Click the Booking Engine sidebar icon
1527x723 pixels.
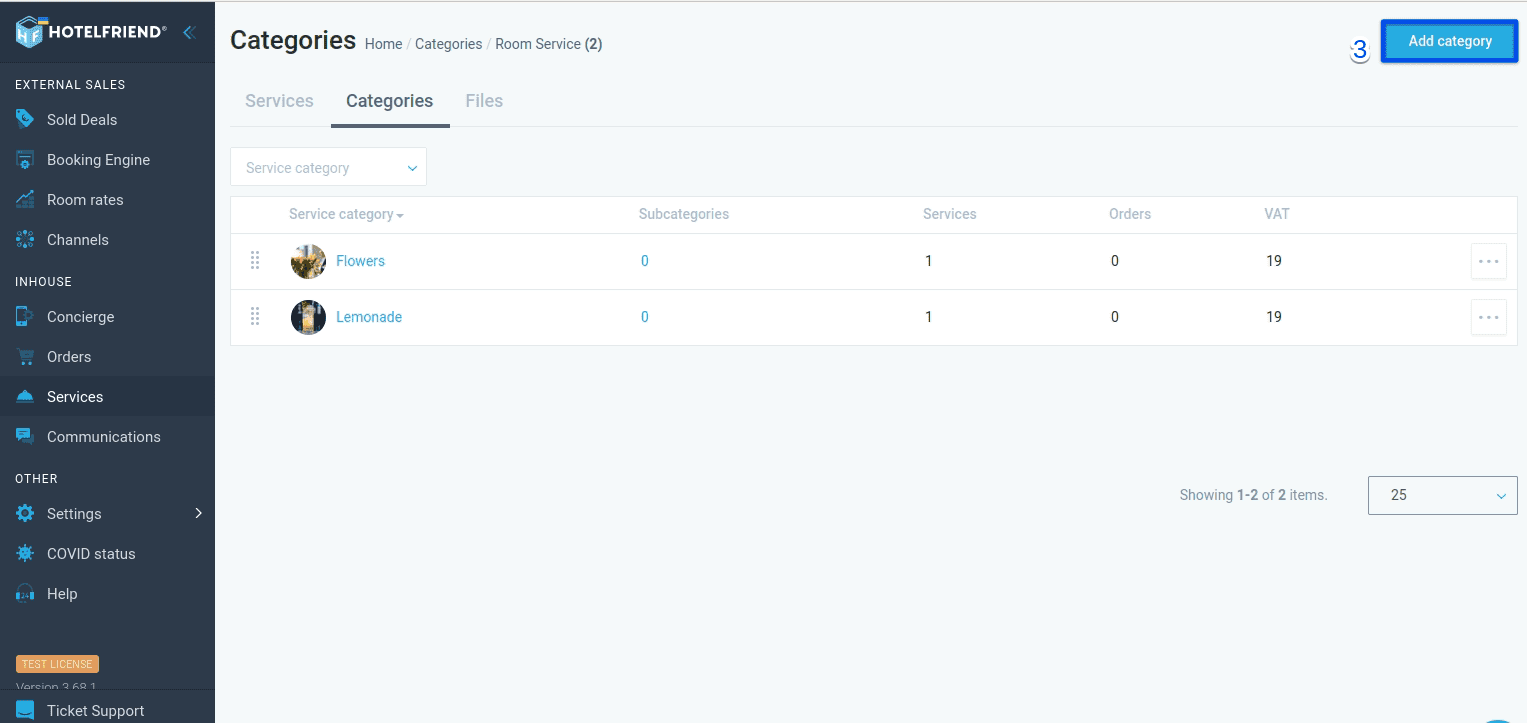point(25,160)
